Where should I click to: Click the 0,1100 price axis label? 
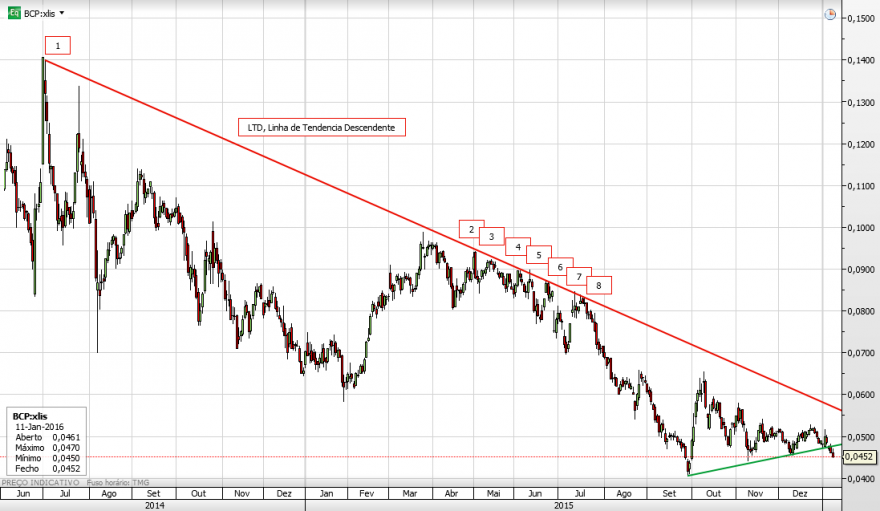point(861,186)
